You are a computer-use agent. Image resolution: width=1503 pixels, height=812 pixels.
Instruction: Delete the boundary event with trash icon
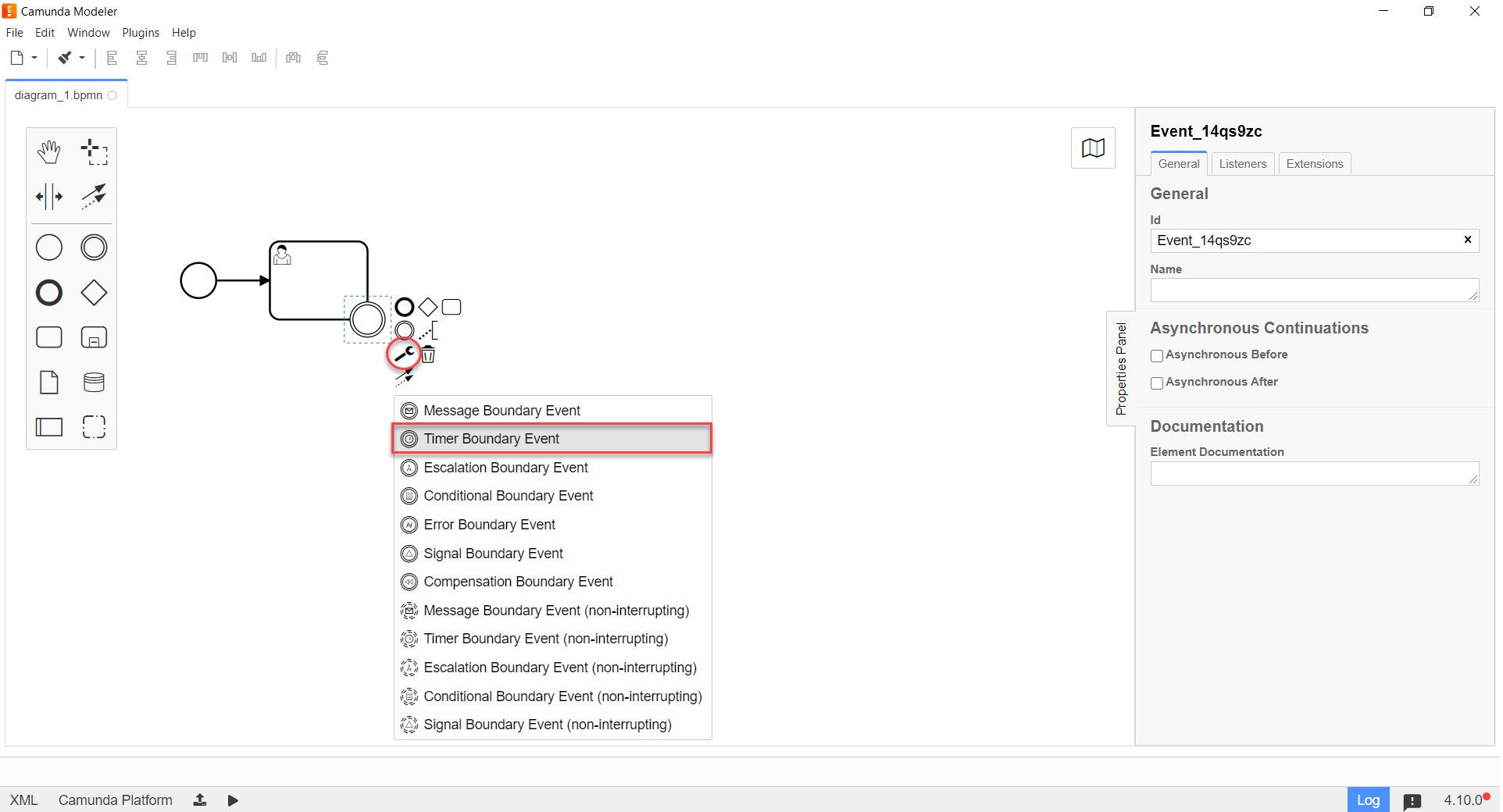[x=428, y=355]
